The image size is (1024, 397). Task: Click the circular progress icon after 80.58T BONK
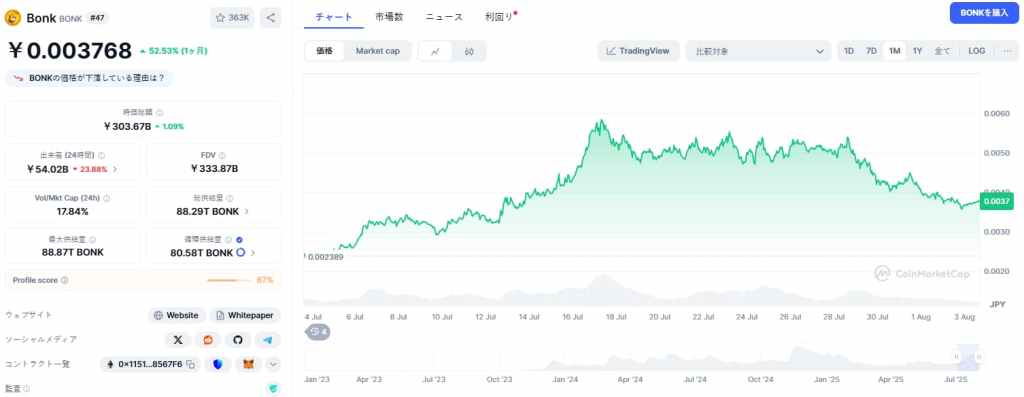click(240, 253)
